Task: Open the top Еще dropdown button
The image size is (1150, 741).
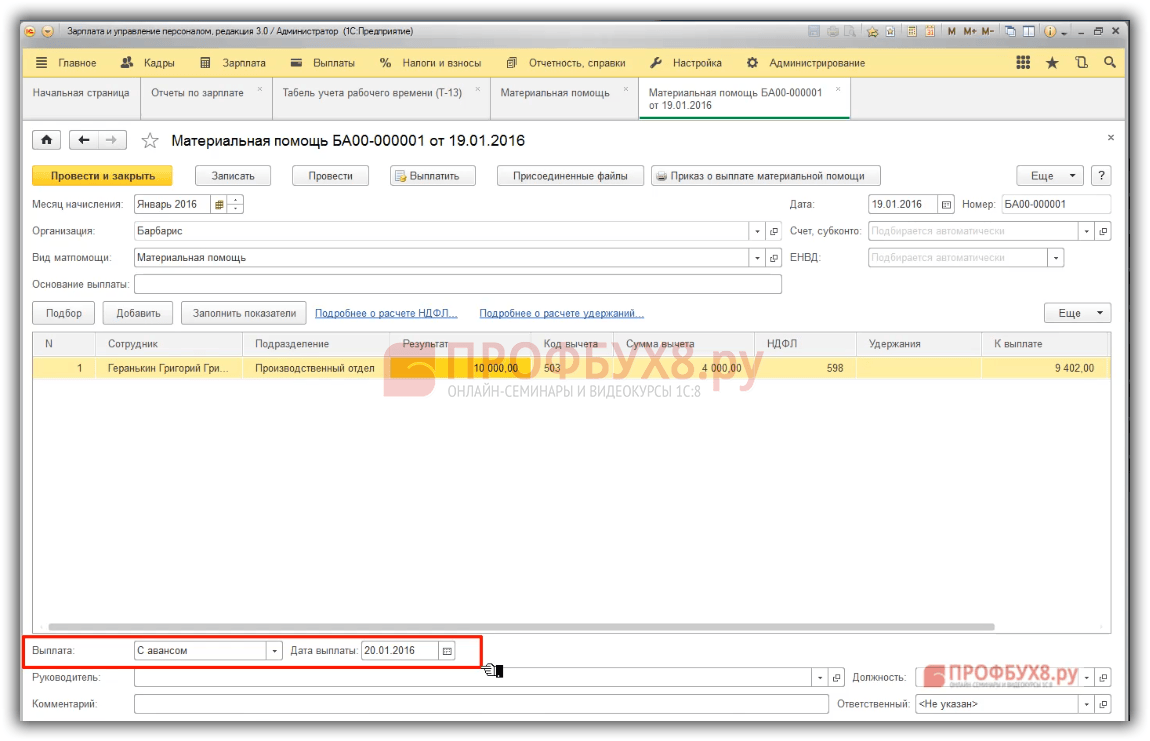Action: [1051, 175]
